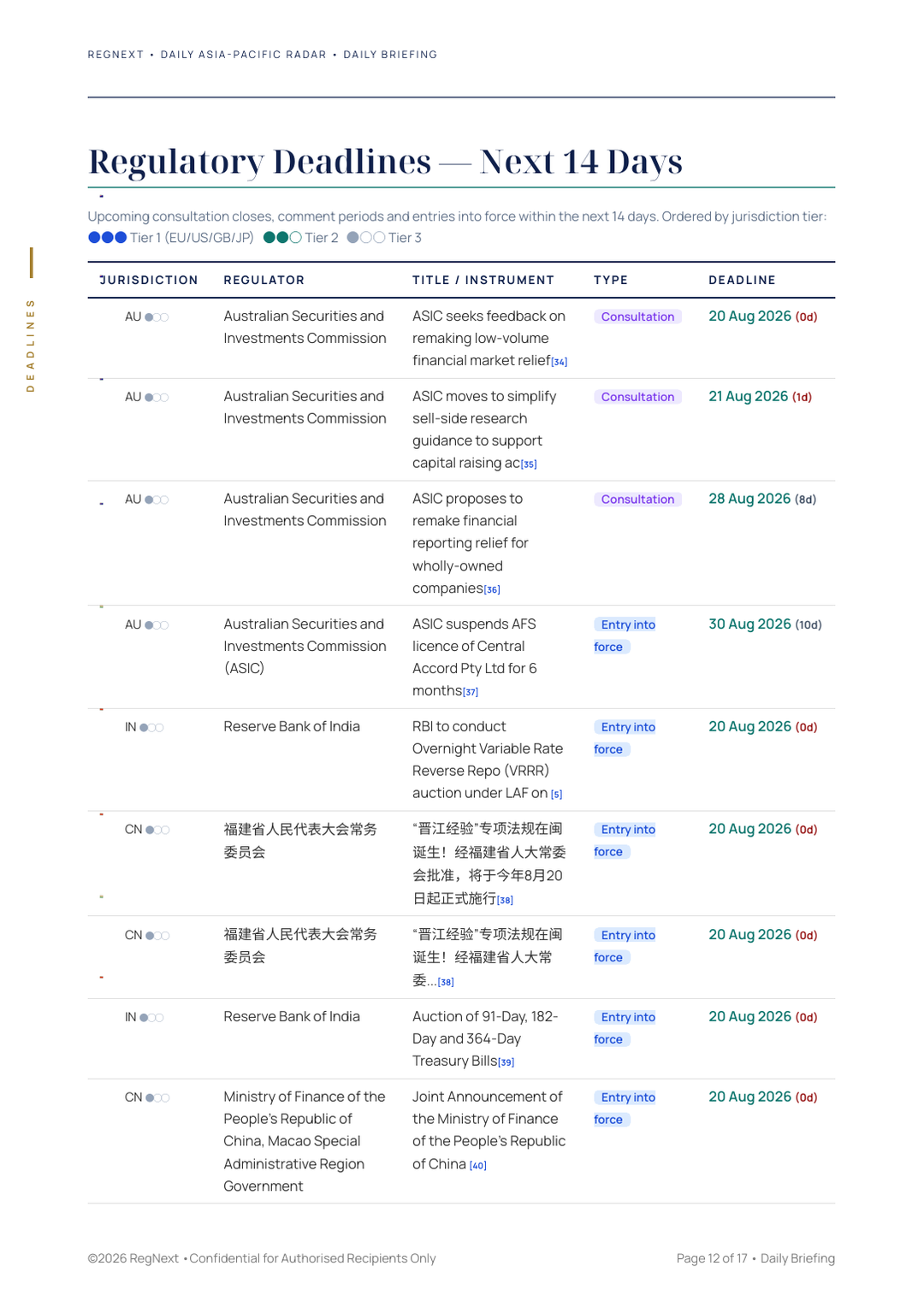Open footnote reference [34]
This screenshot has height=1307, width=924.
pos(560,362)
